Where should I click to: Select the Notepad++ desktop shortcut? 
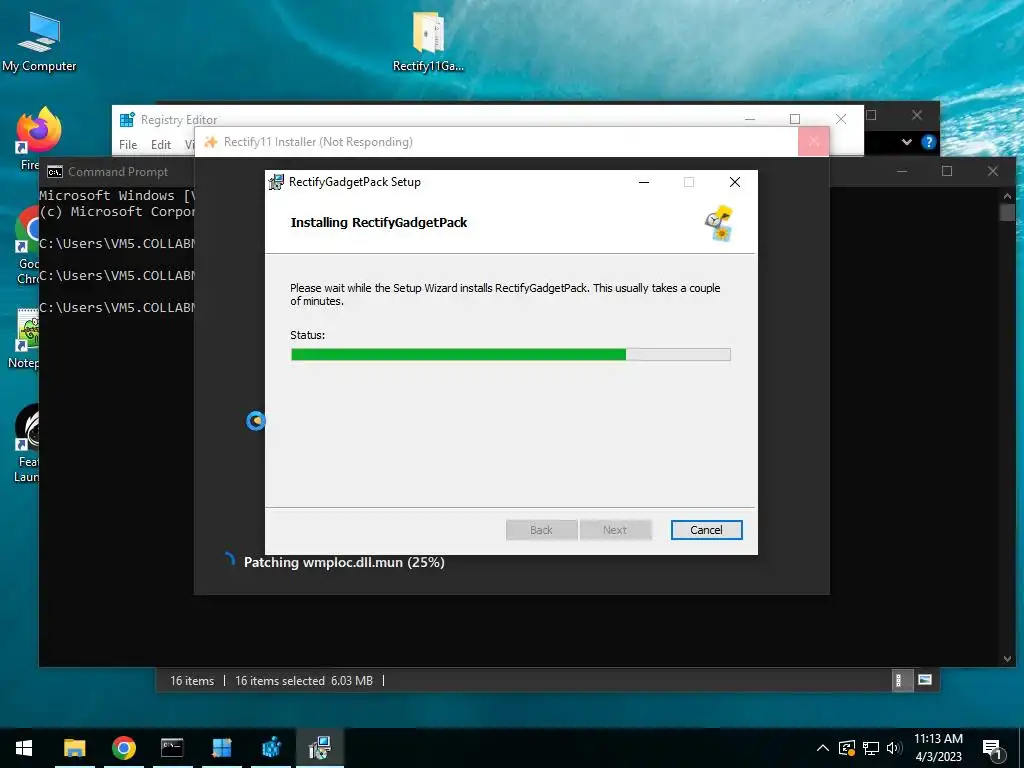point(24,338)
